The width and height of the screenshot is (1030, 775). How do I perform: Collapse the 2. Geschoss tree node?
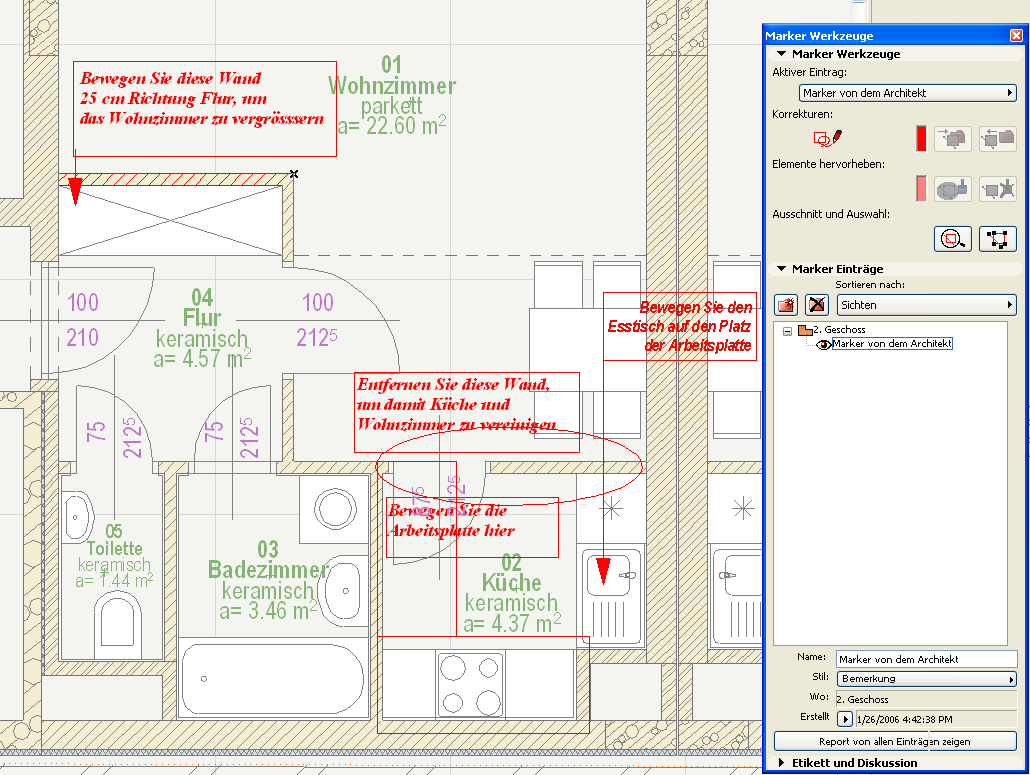coord(787,331)
